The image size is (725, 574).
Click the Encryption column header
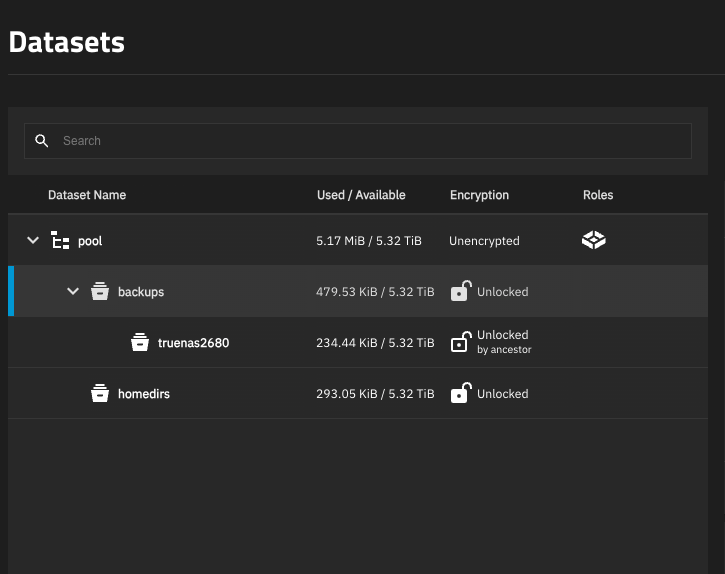click(x=479, y=195)
